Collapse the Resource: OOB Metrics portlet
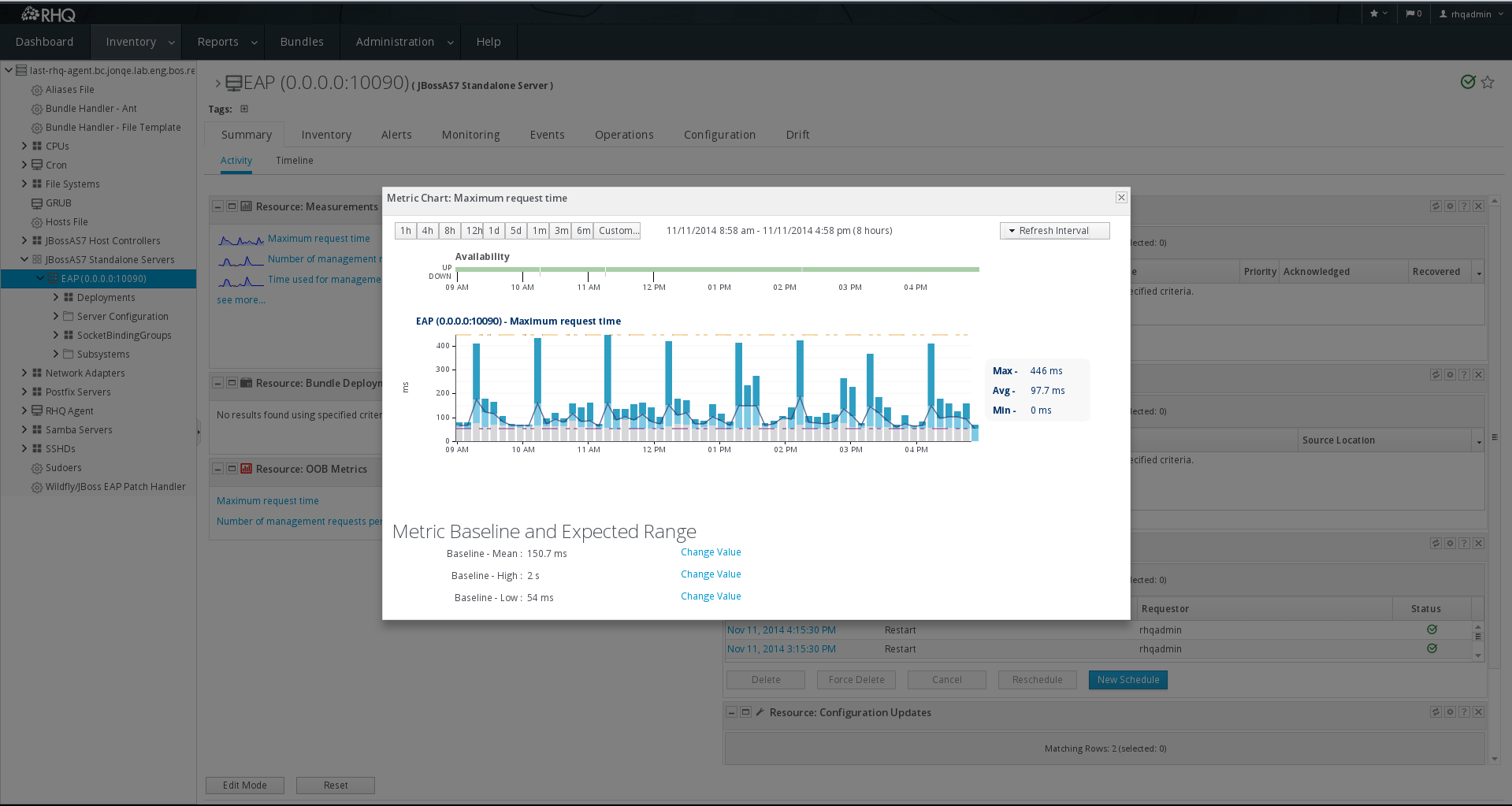The image size is (1512, 806). 217,469
